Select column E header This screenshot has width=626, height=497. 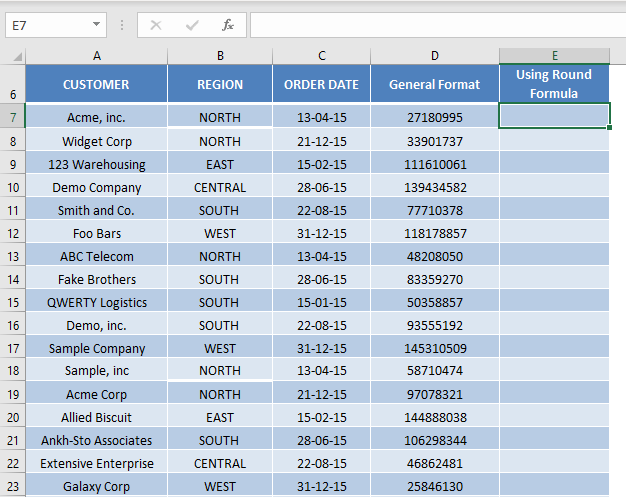(555, 56)
